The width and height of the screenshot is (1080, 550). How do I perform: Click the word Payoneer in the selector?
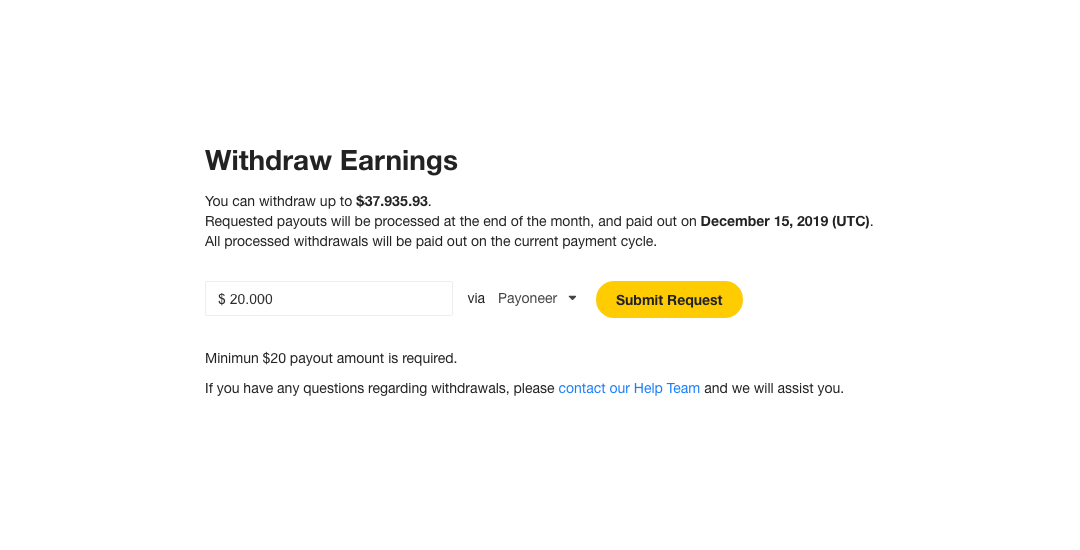[528, 299]
